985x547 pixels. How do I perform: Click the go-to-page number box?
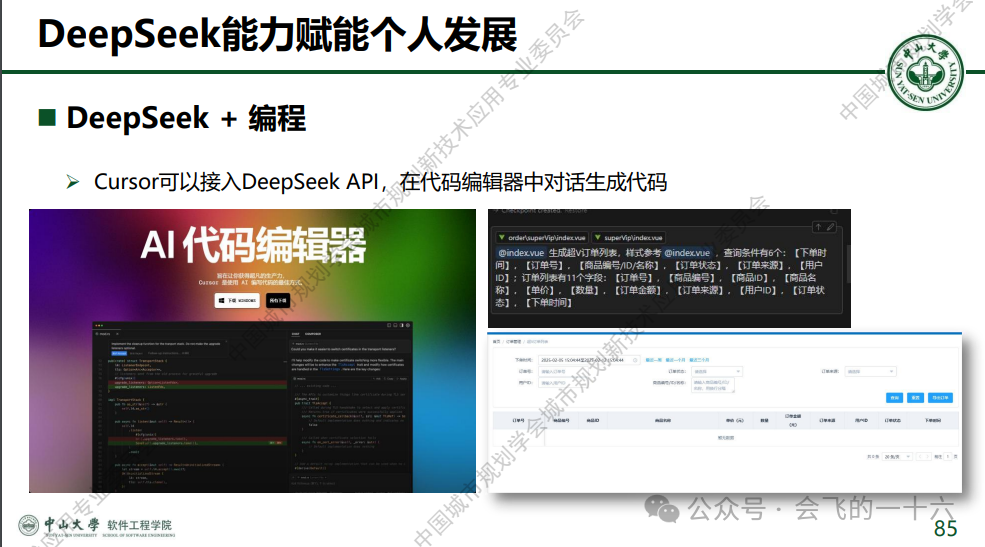coord(949,457)
